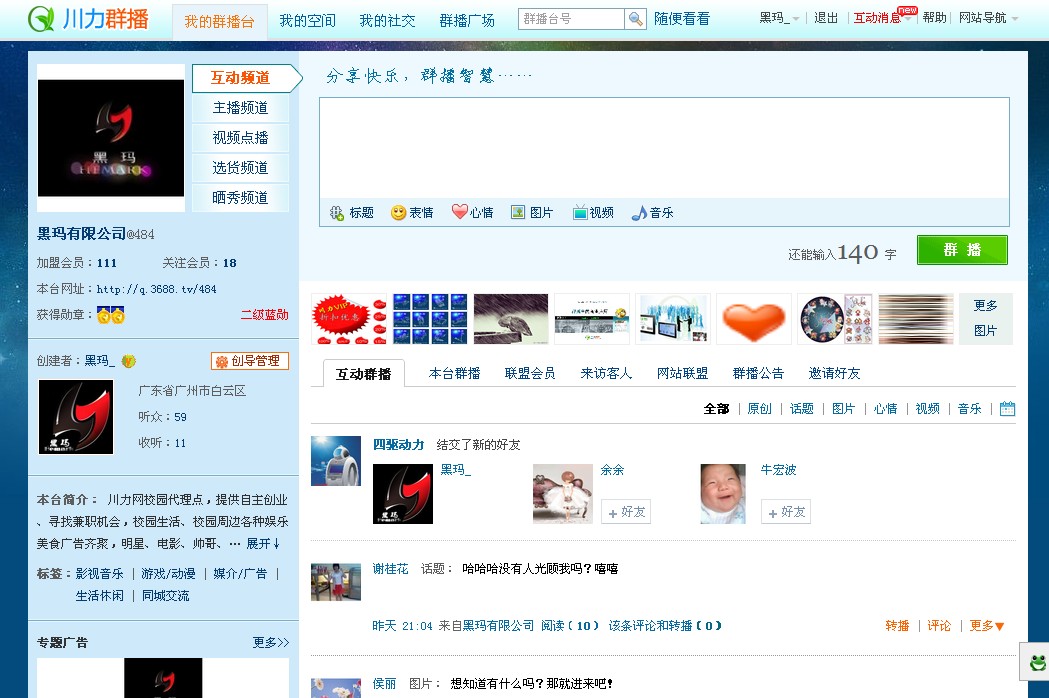Insert a title using 标题 icon

pos(352,213)
